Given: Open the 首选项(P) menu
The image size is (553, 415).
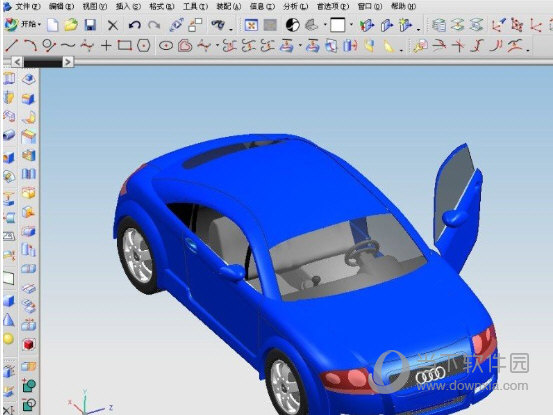Looking at the screenshot, I should [333, 6].
